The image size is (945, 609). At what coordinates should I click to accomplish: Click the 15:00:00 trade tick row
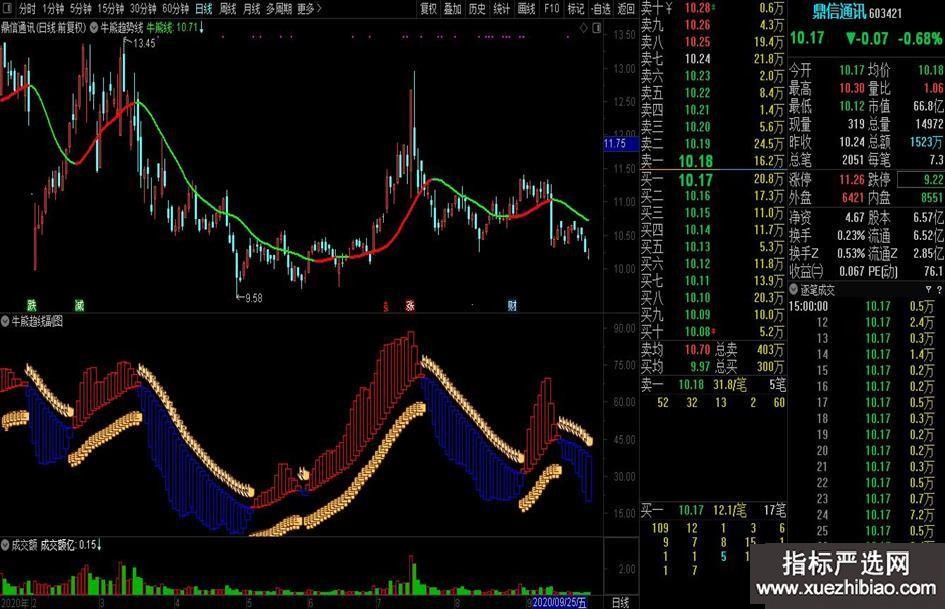[865, 306]
